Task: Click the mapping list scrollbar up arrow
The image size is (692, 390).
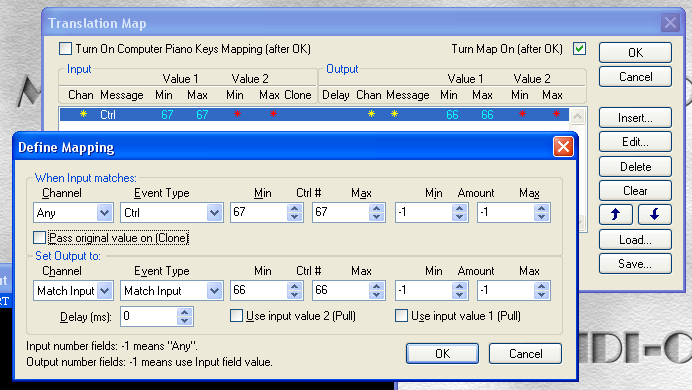Action: point(578,116)
